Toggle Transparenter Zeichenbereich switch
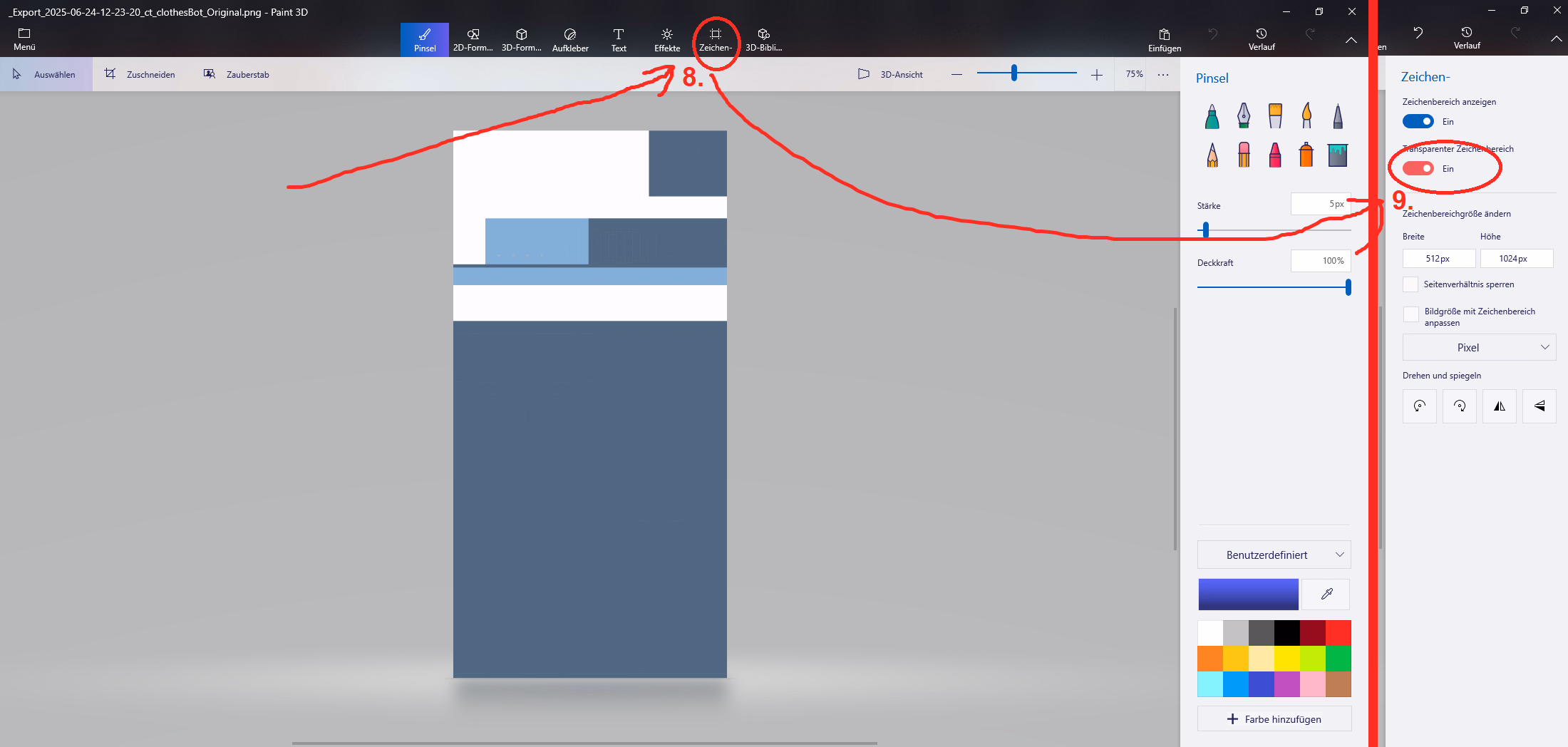1568x747 pixels. click(1418, 169)
